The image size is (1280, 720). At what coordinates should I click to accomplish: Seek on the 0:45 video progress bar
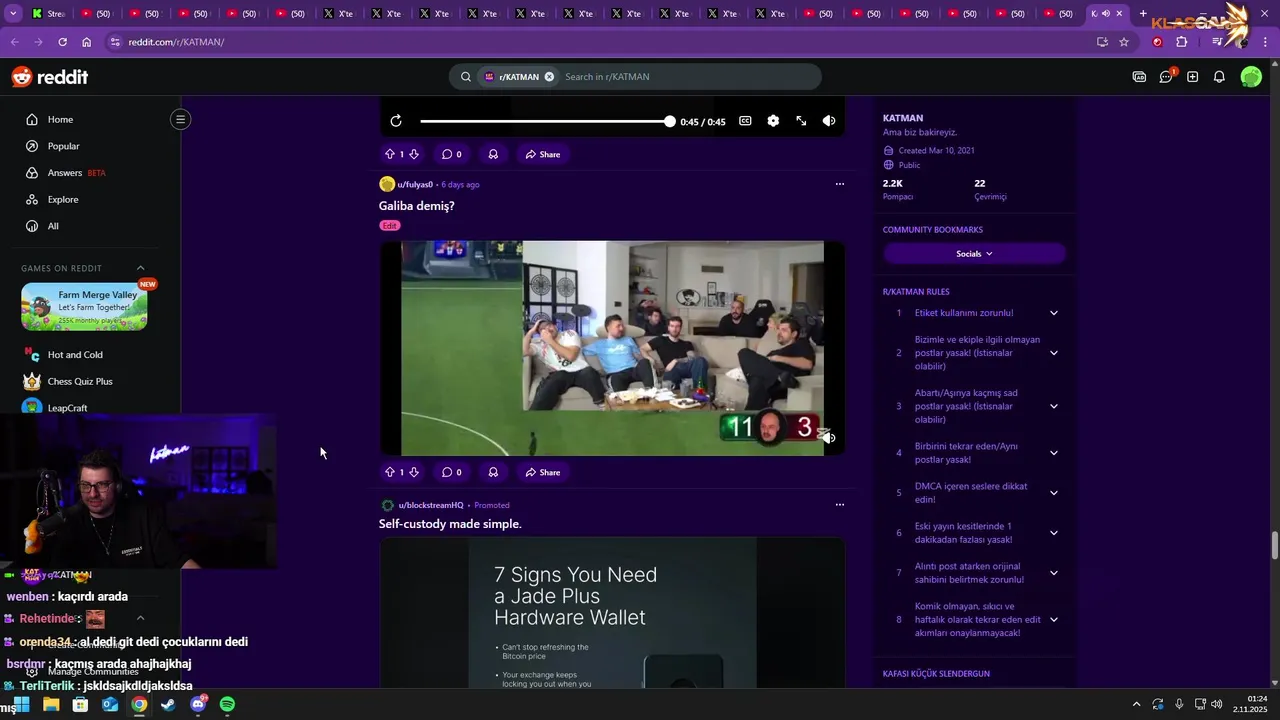click(547, 121)
